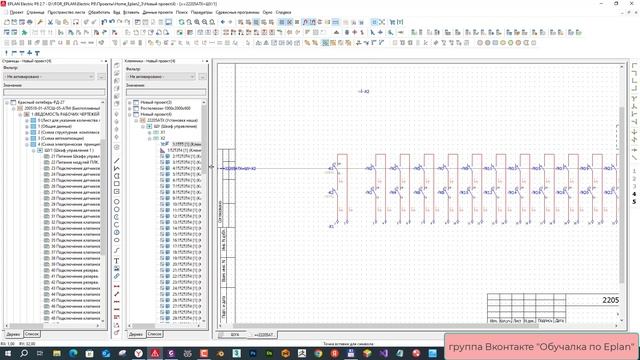Switch to Дерево tab in Клеммники panel
The width and height of the screenshot is (640, 360).
point(136,334)
